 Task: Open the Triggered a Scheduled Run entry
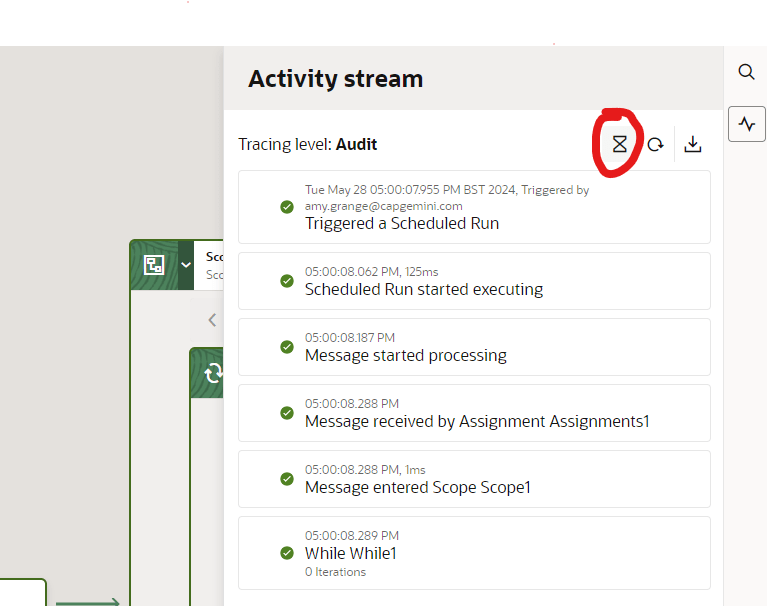pyautogui.click(x=401, y=224)
